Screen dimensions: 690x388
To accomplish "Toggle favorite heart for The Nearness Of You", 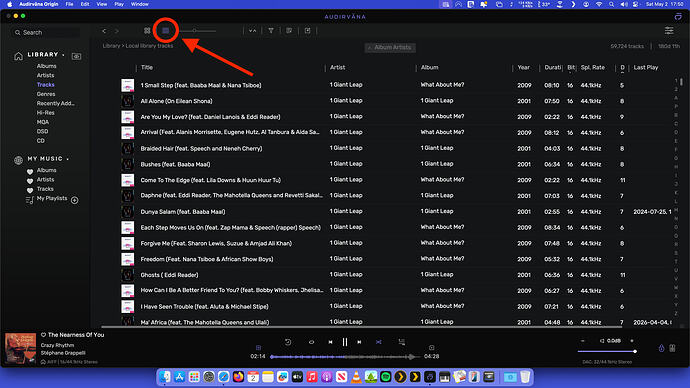I will [x=43, y=335].
